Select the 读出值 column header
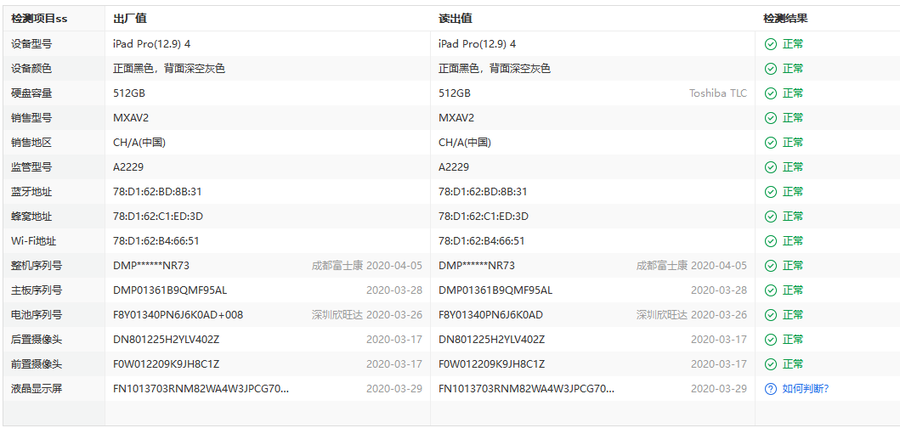 [455, 18]
